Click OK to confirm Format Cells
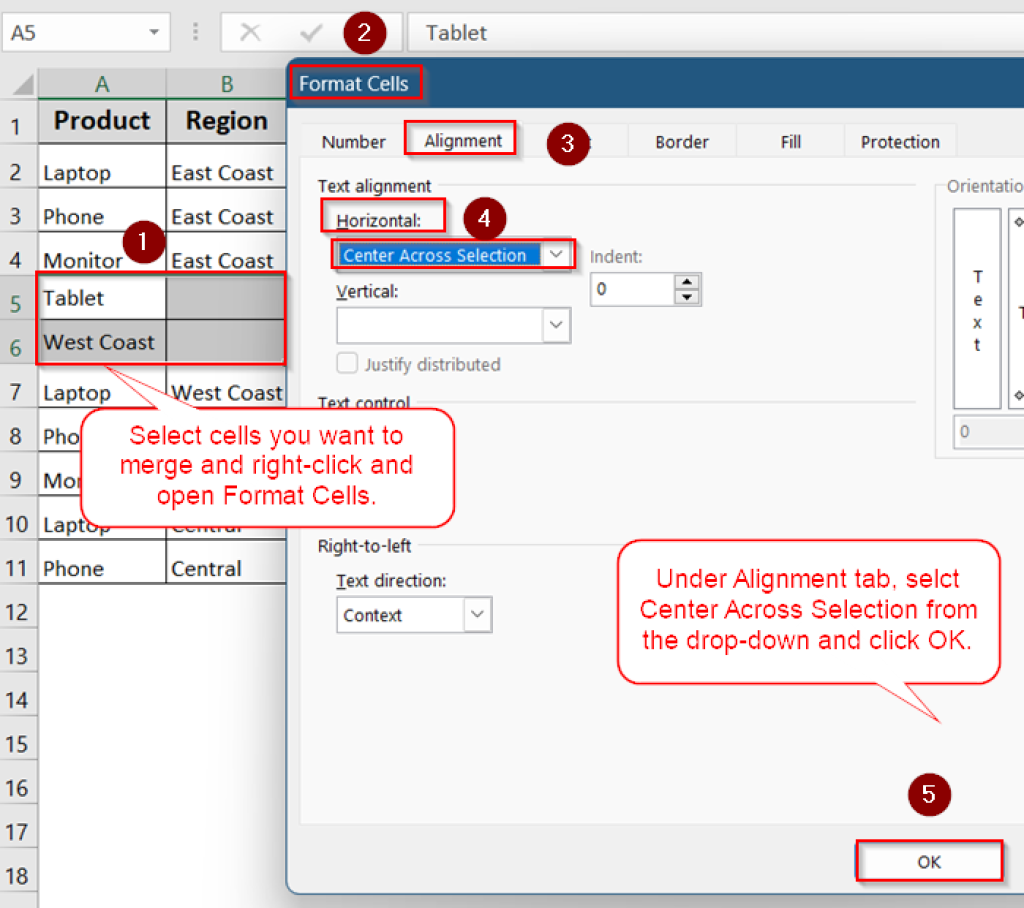The height and width of the screenshot is (908, 1024). click(x=929, y=861)
